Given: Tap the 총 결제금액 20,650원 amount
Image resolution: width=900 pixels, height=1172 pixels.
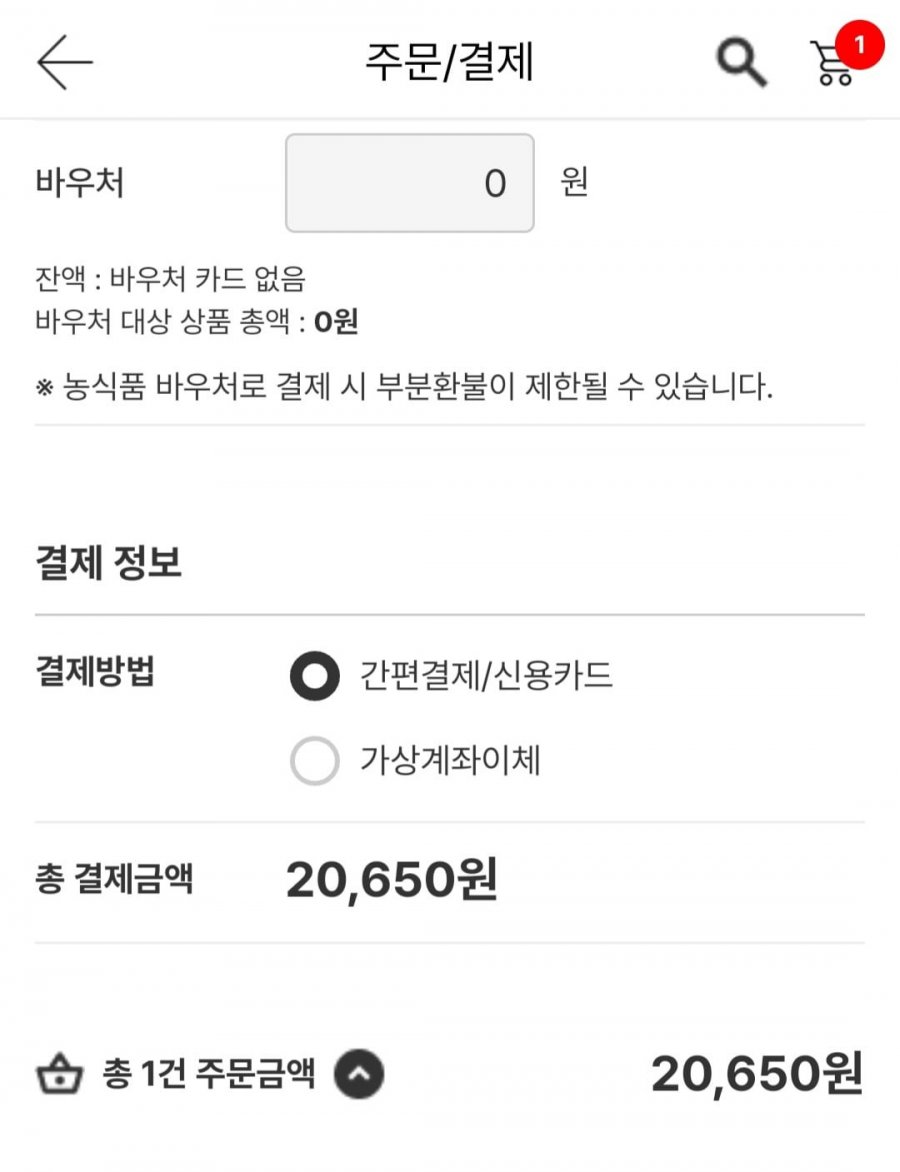Looking at the screenshot, I should [391, 881].
